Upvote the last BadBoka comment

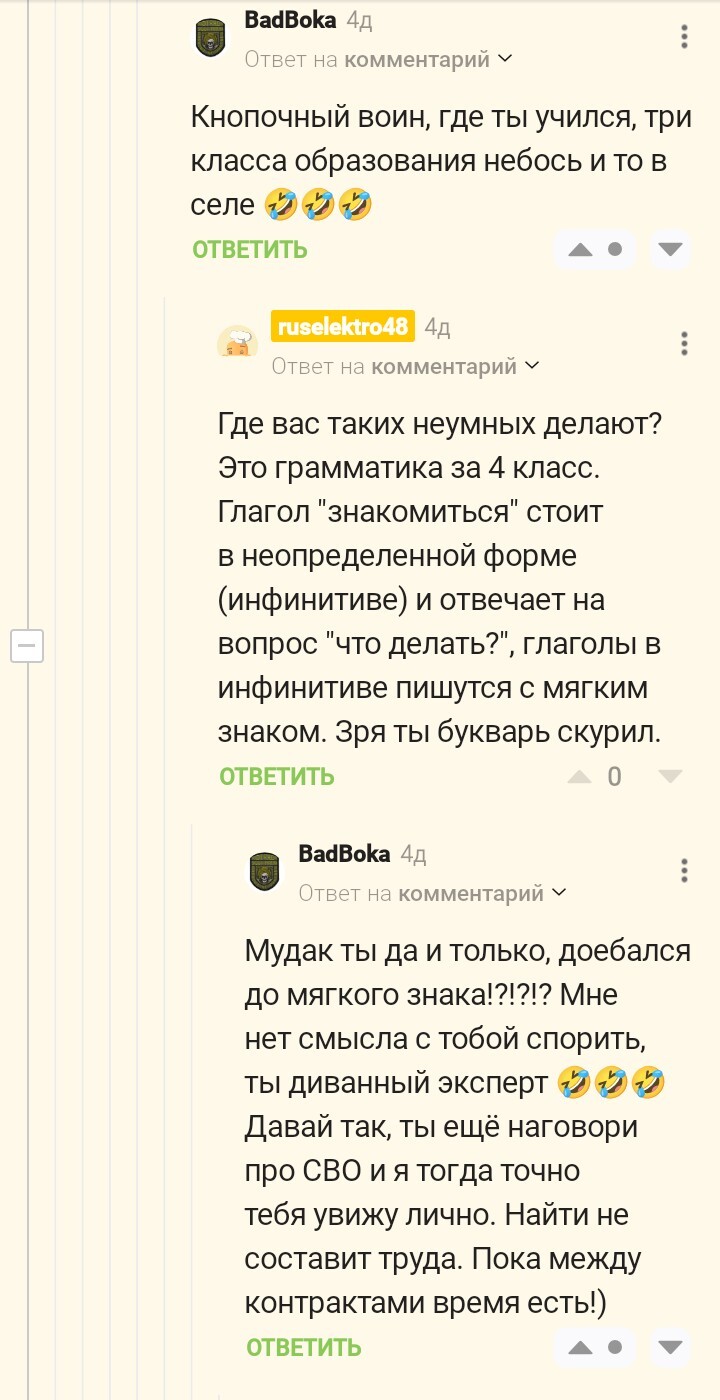(x=581, y=1347)
